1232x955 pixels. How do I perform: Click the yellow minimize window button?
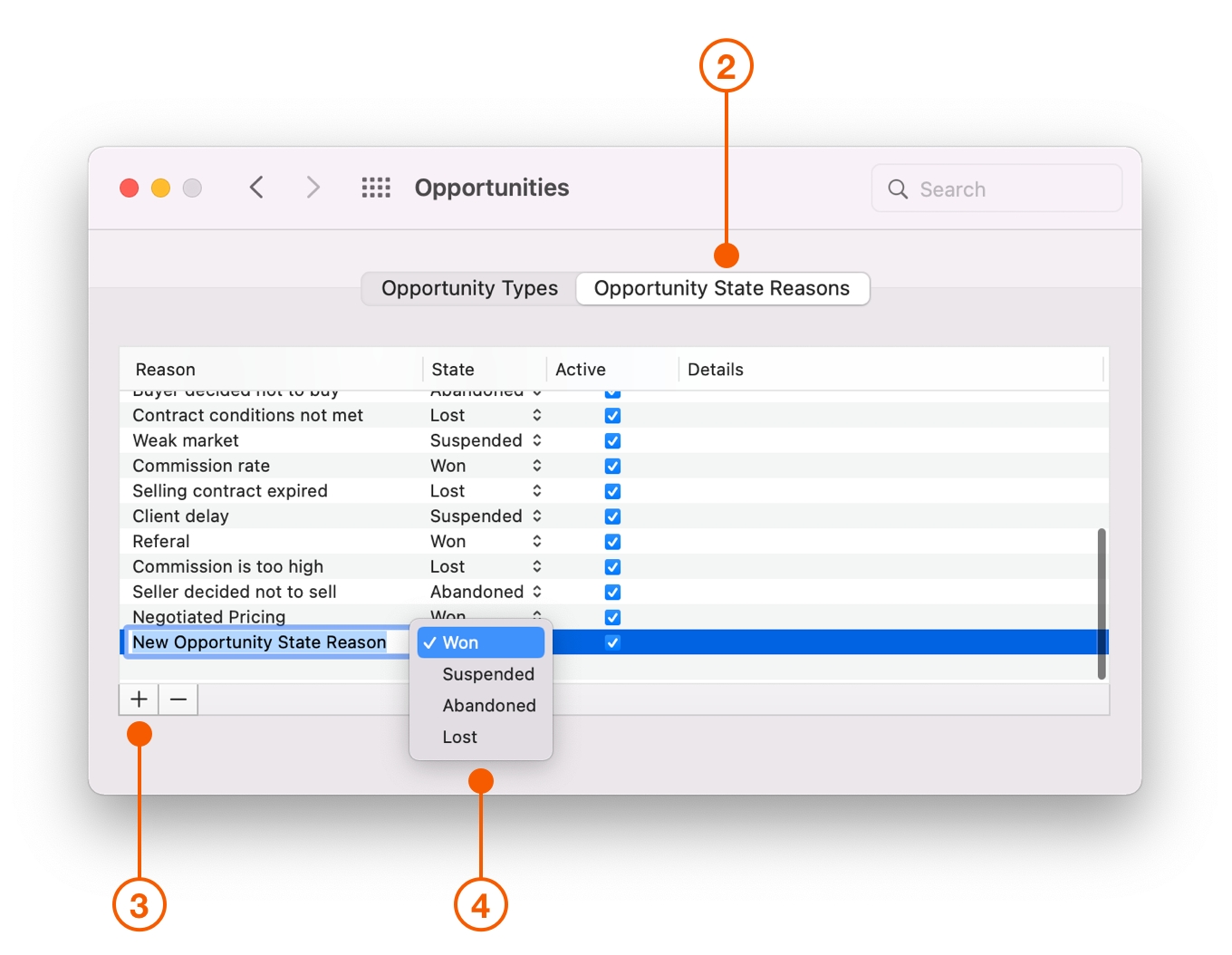tap(160, 188)
